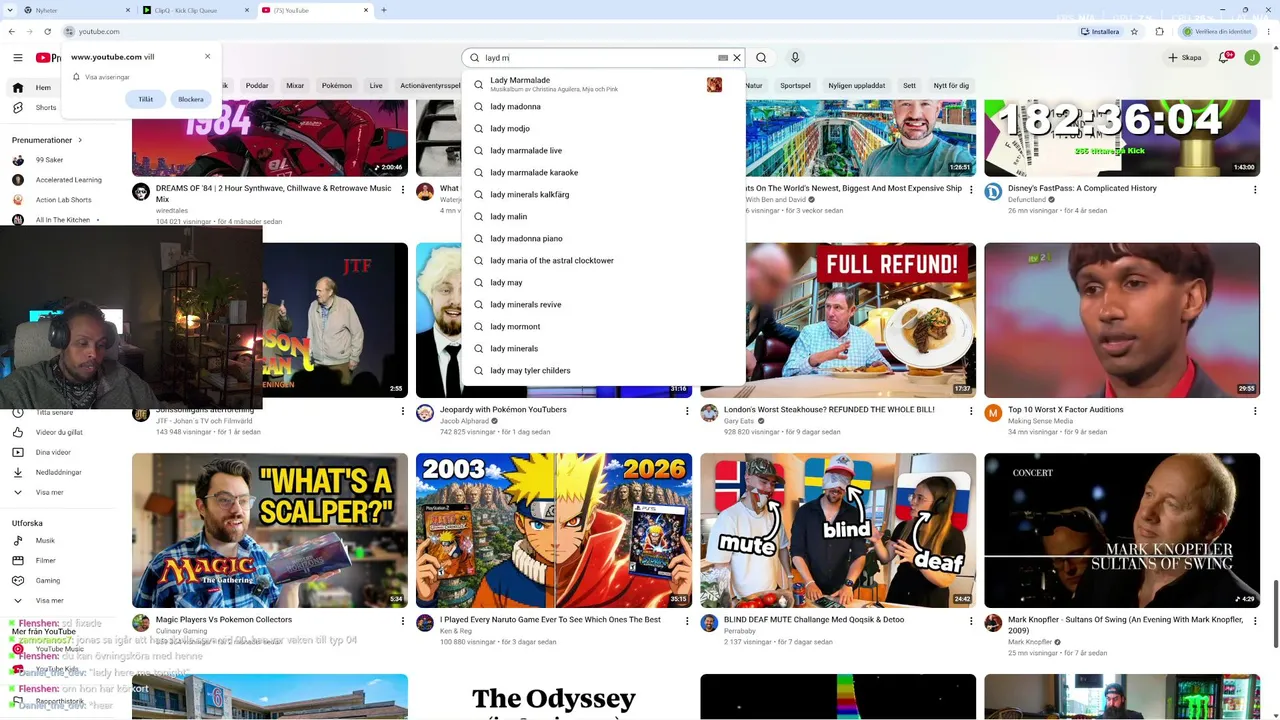This screenshot has width=1280, height=720.
Task: Open options for Top 10 Worst X Factor Auditions
Action: pyautogui.click(x=1254, y=411)
